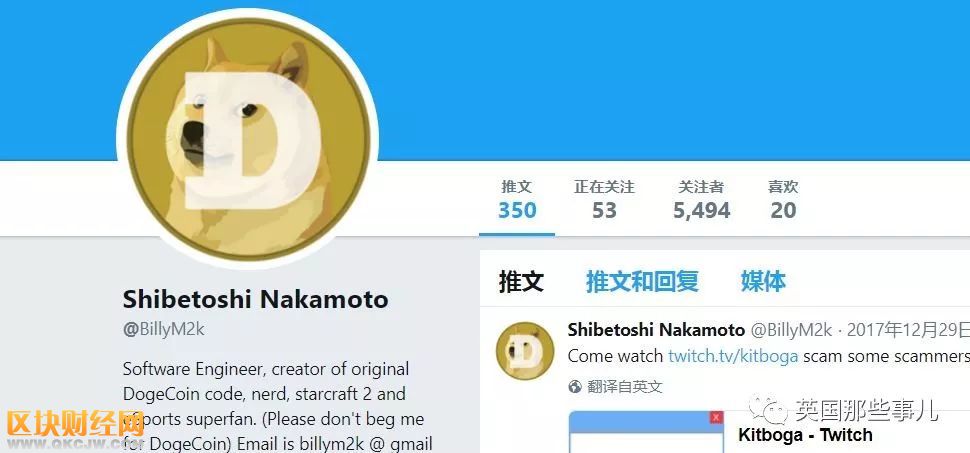This screenshot has width=970, height=453.
Task: Open the 关注者 list showing 5,494
Action: point(702,200)
